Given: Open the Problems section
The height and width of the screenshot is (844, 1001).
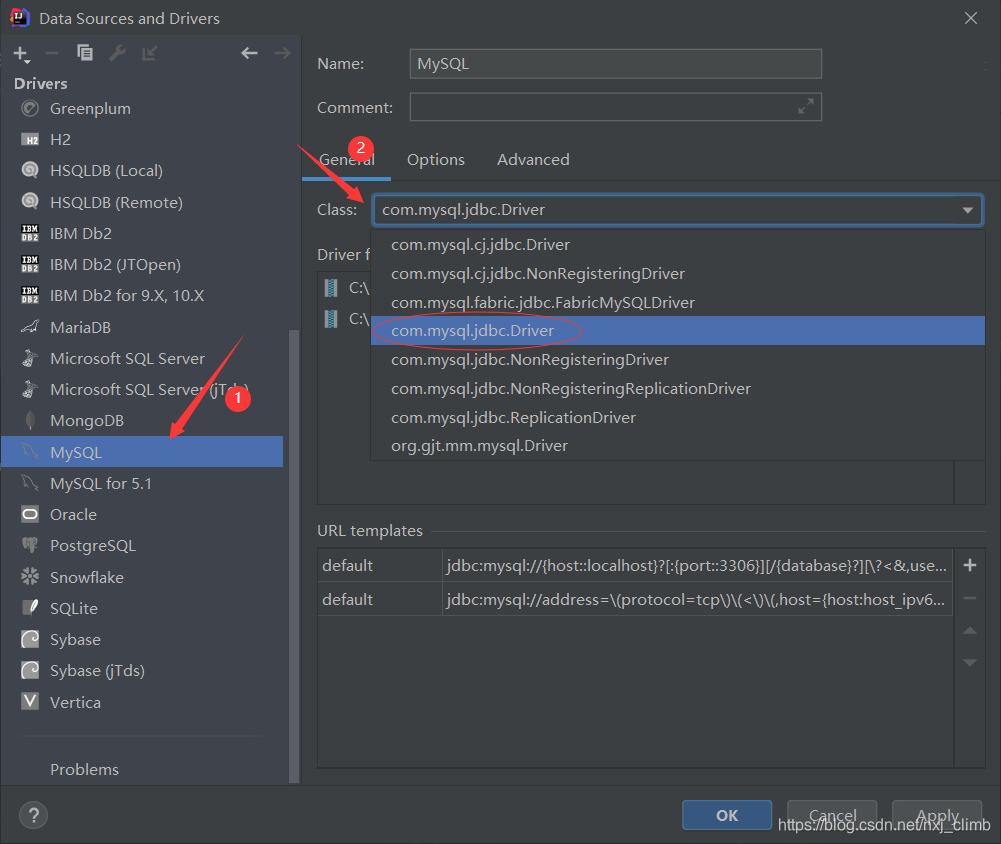Looking at the screenshot, I should [x=84, y=770].
